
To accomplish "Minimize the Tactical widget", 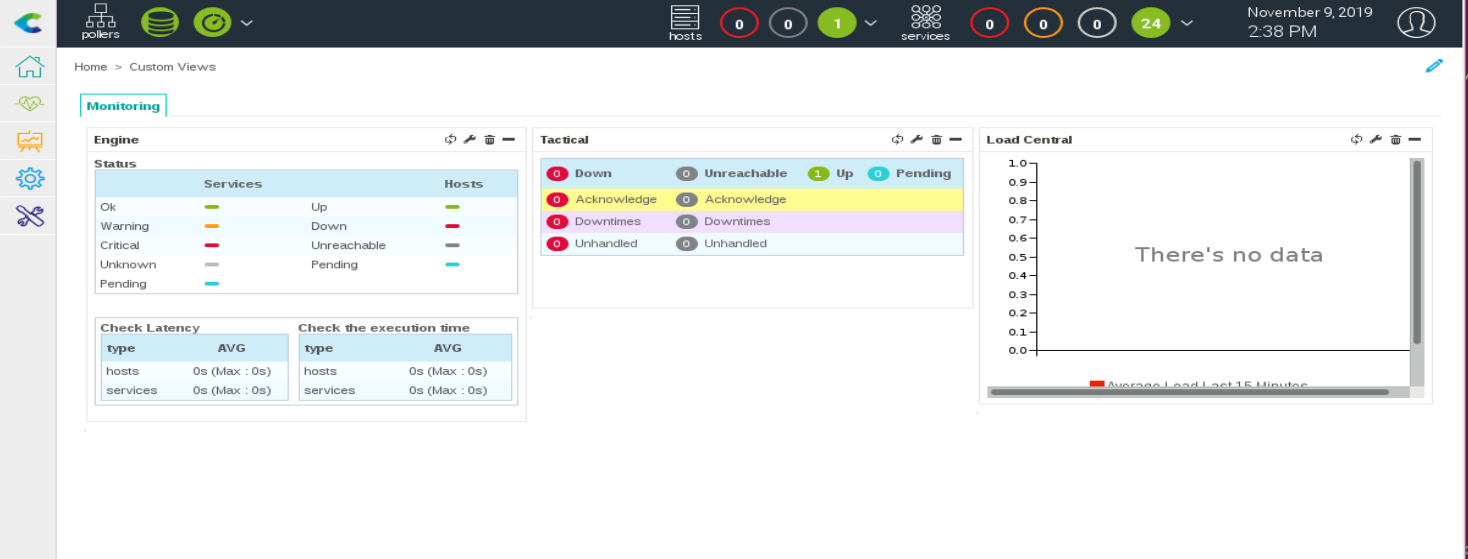I will coord(956,140).
